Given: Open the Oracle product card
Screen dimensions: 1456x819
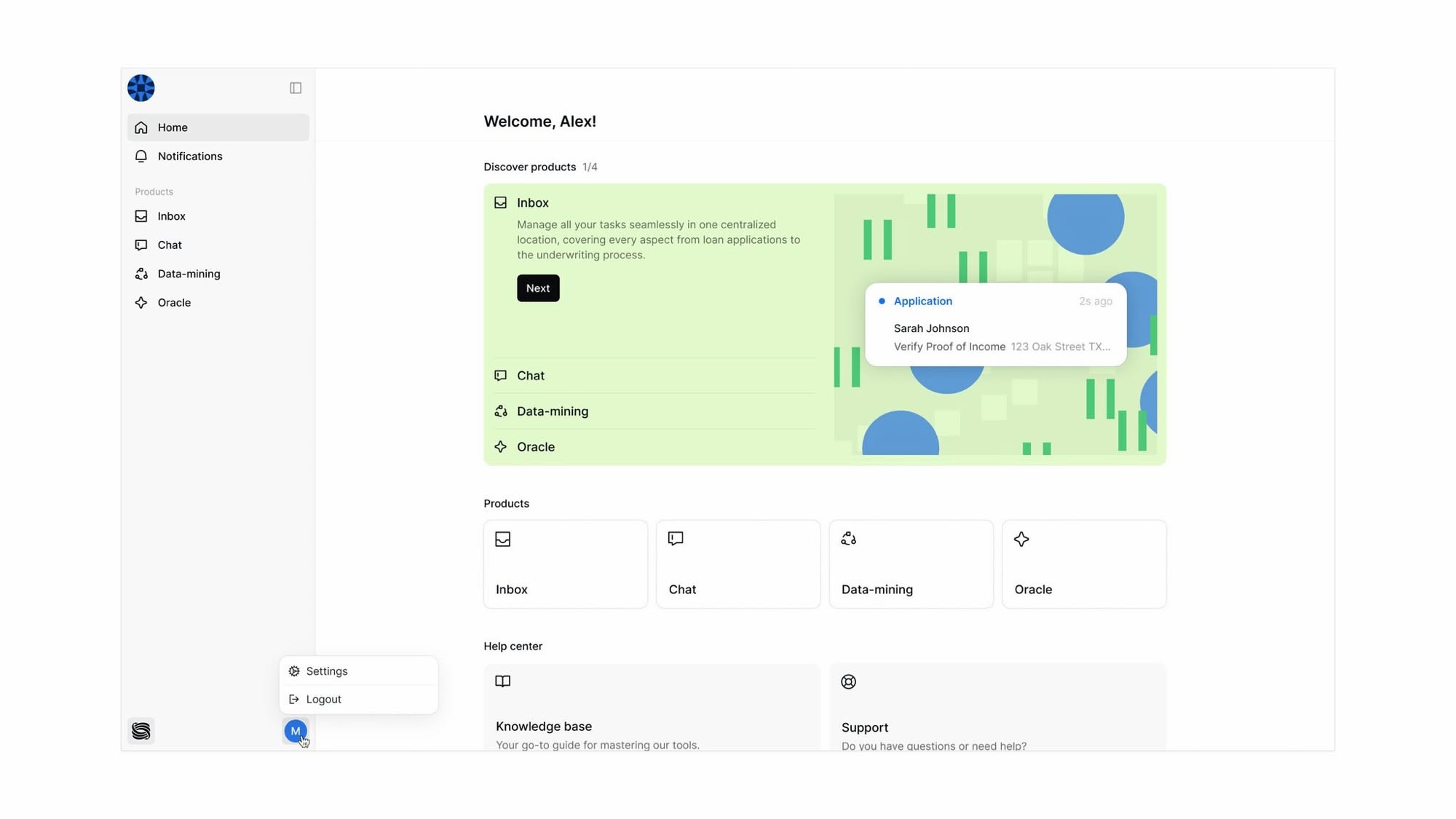Looking at the screenshot, I should tap(1083, 564).
